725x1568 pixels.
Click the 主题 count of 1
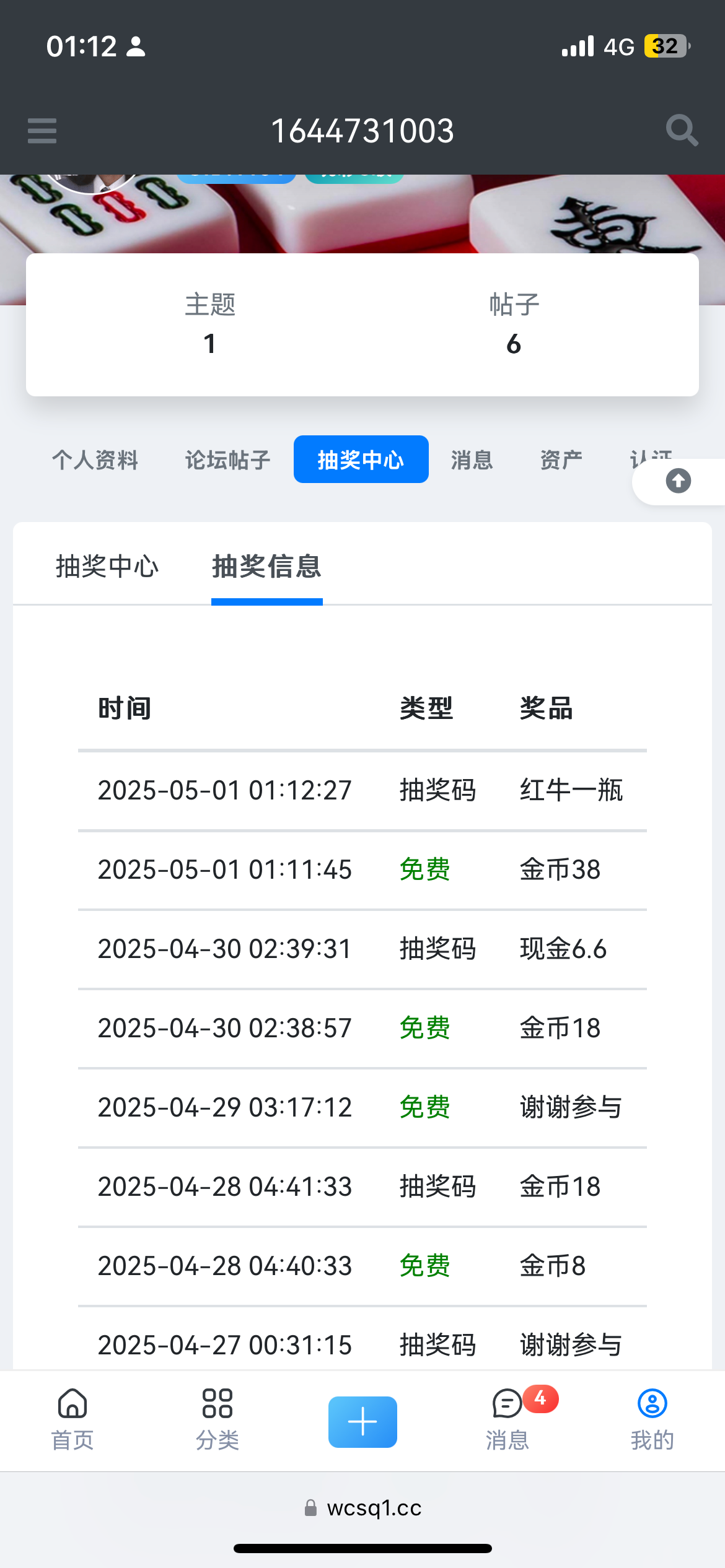(210, 344)
